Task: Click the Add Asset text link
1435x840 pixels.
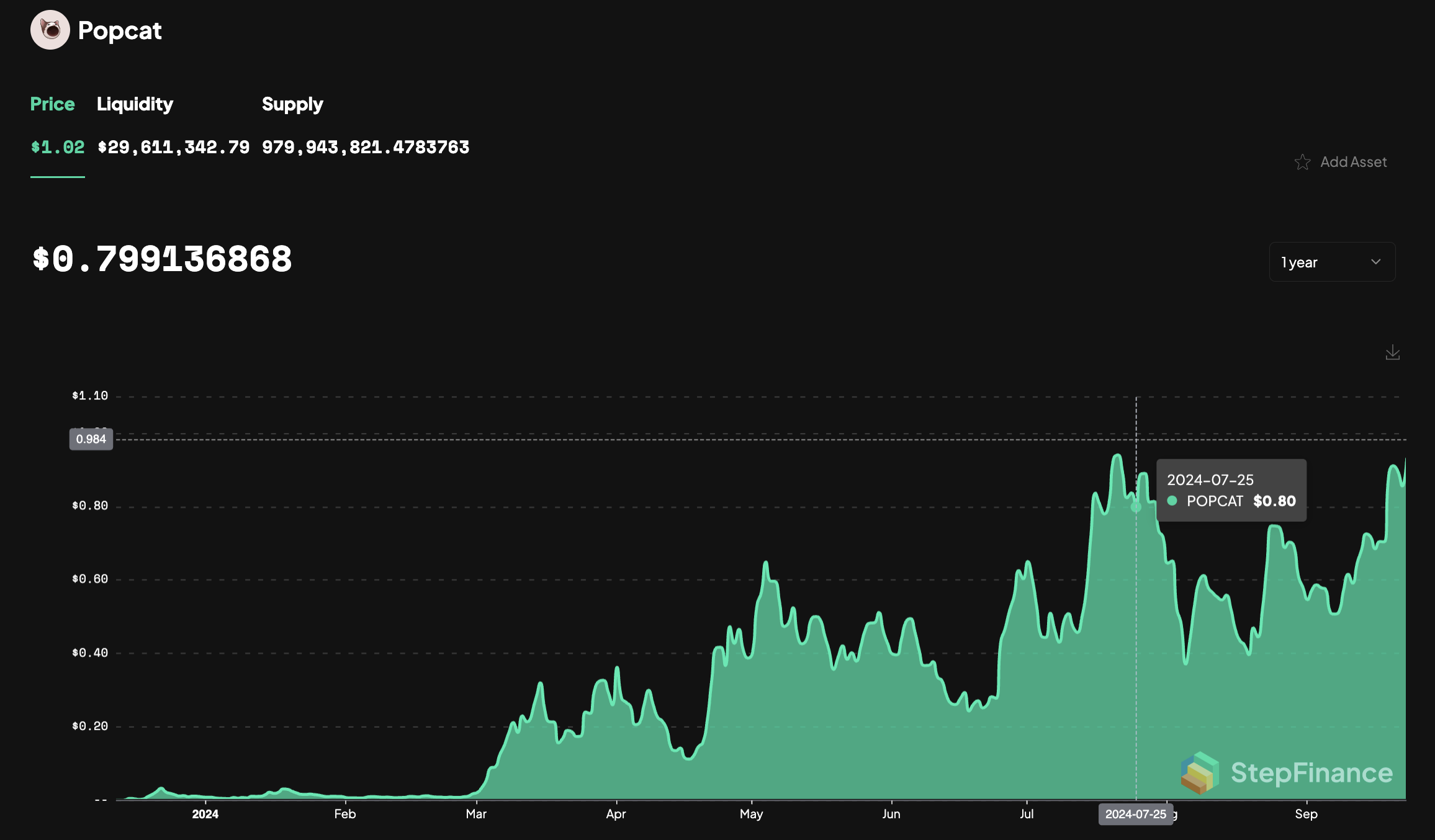Action: coord(1353,162)
